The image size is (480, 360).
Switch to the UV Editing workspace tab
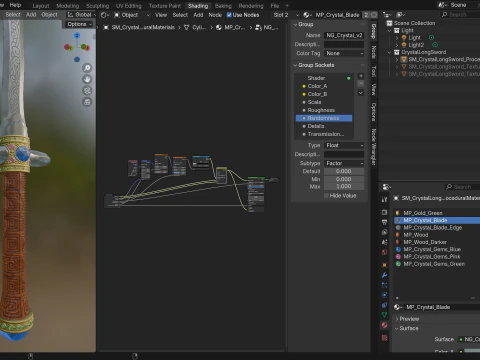point(129,6)
